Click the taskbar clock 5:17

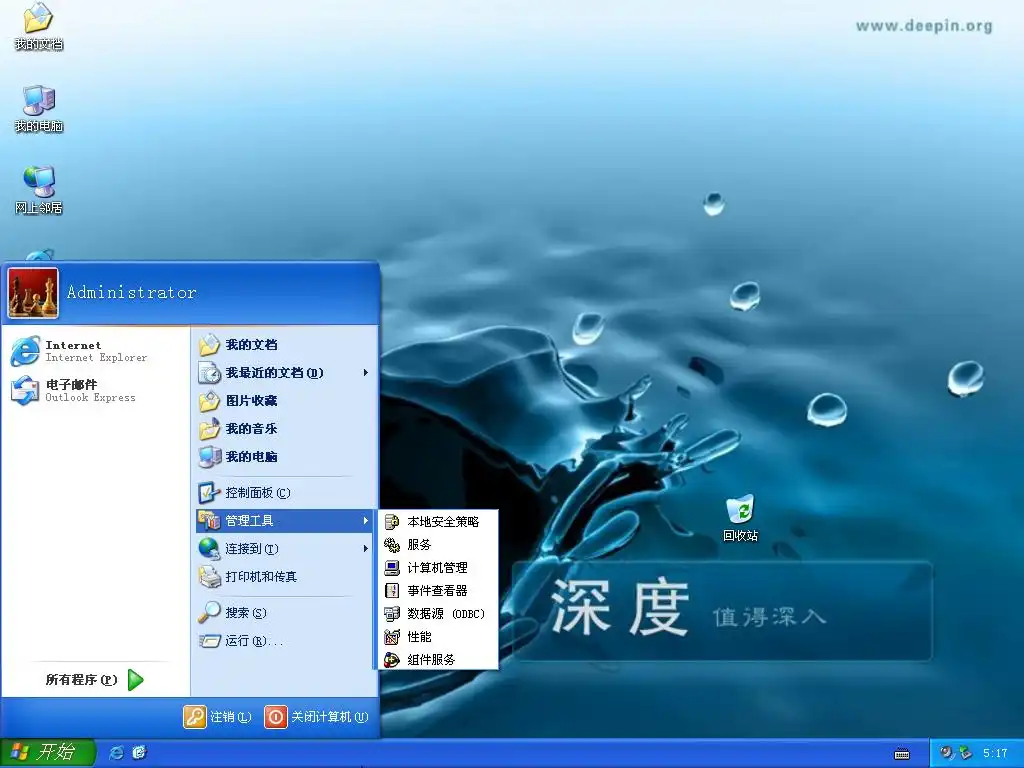(x=995, y=753)
